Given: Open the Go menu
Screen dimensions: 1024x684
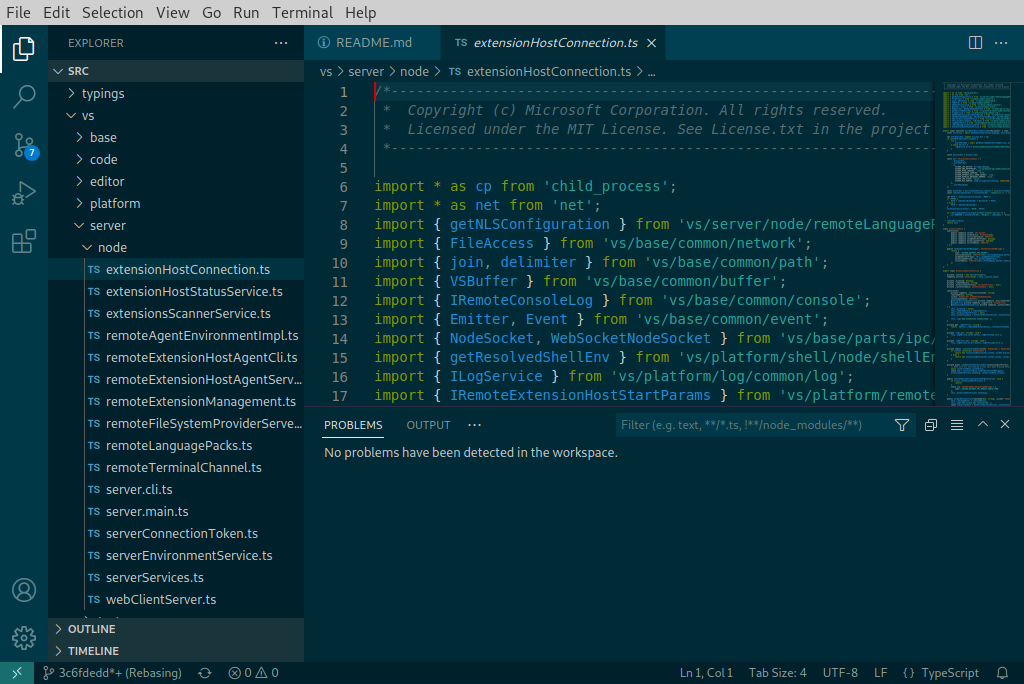Looking at the screenshot, I should [211, 12].
